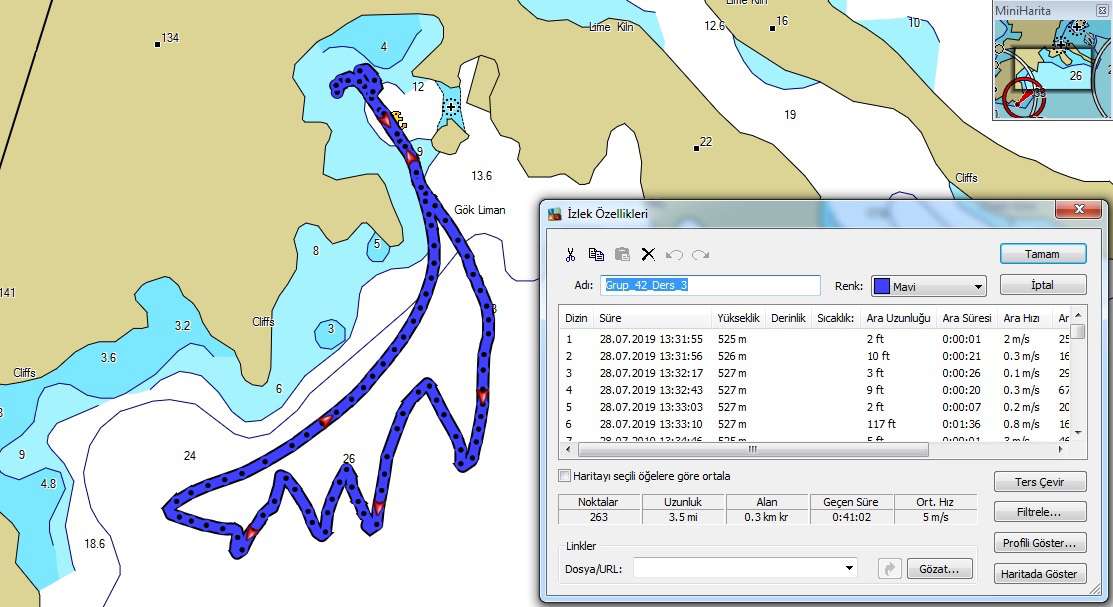Click the Copy icon in the dialog toolbar
This screenshot has width=1113, height=607.
coord(596,254)
